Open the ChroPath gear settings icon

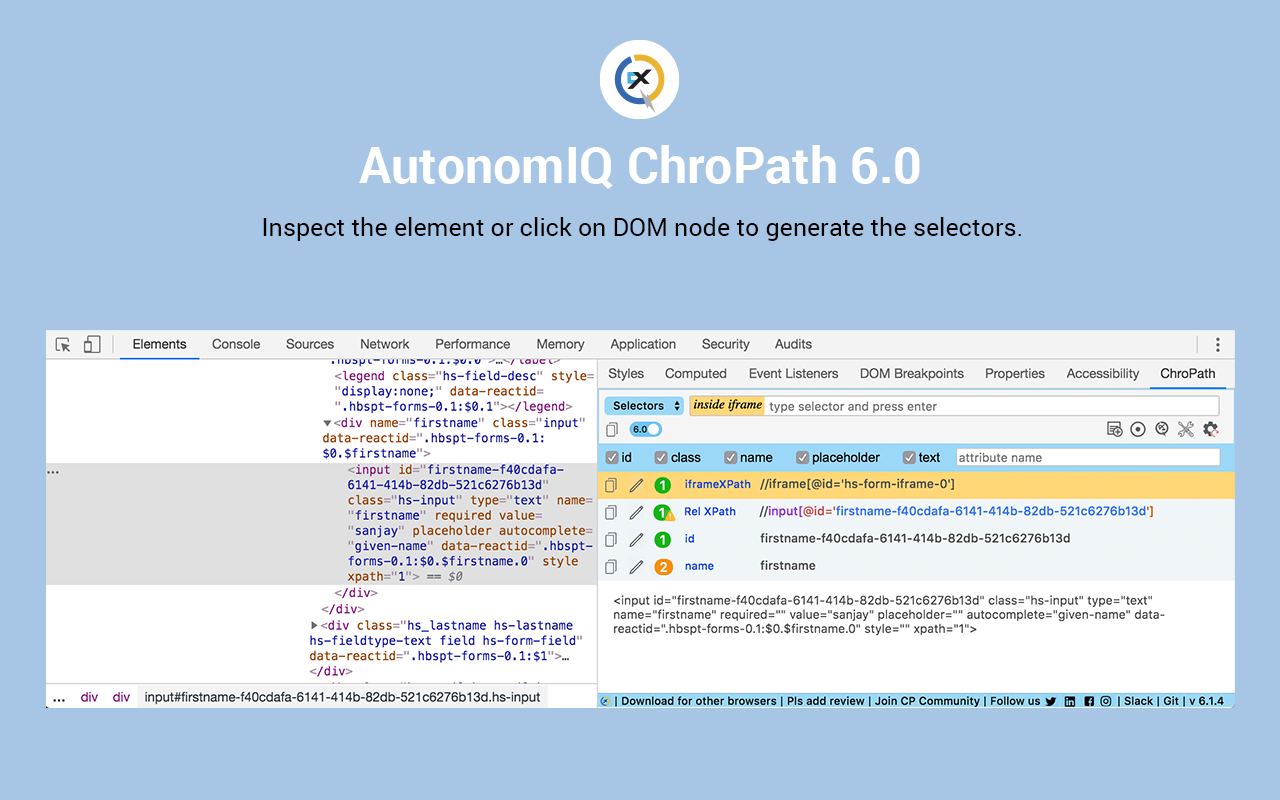coord(1210,429)
